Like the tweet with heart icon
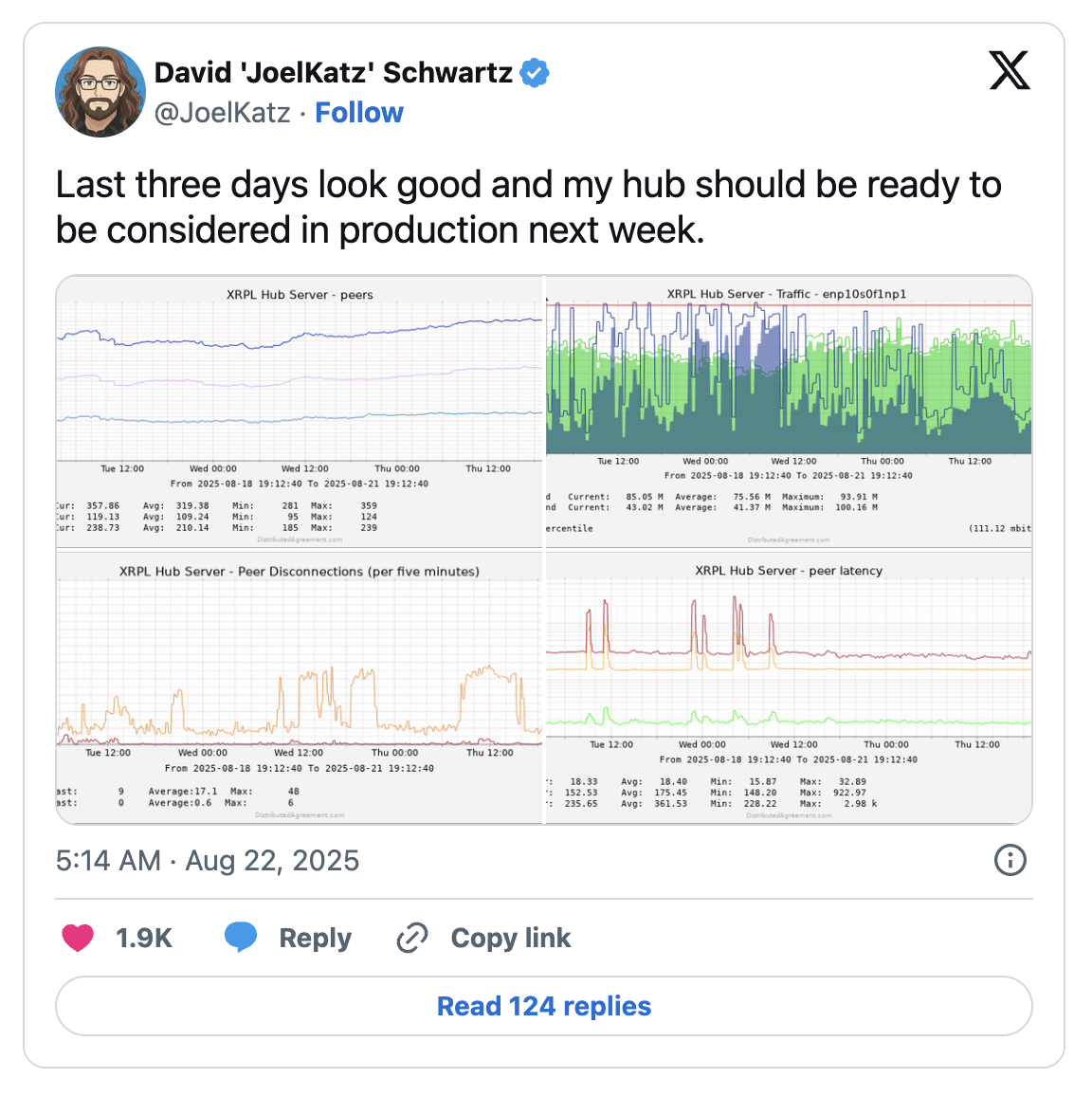This screenshot has height=1096, width=1092. 78,938
